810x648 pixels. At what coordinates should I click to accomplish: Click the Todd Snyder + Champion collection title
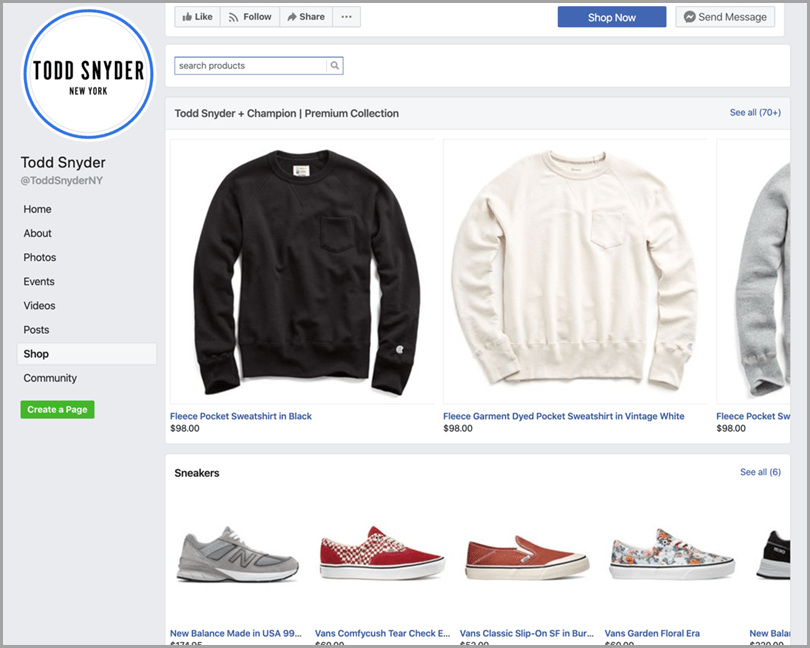tap(287, 114)
